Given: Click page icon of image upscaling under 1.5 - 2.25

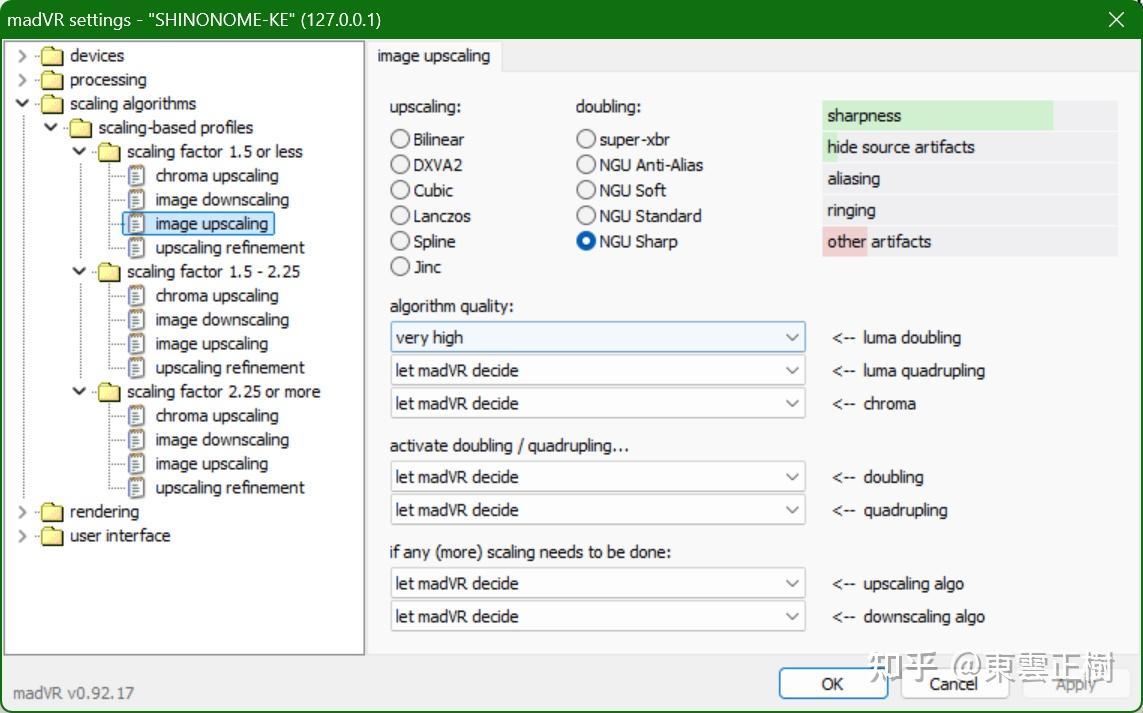Looking at the screenshot, I should 136,344.
